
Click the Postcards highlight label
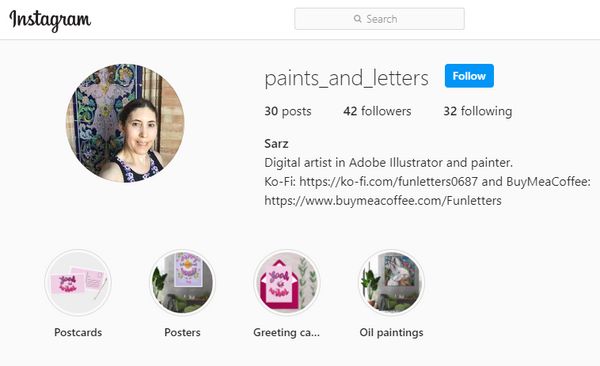78,332
